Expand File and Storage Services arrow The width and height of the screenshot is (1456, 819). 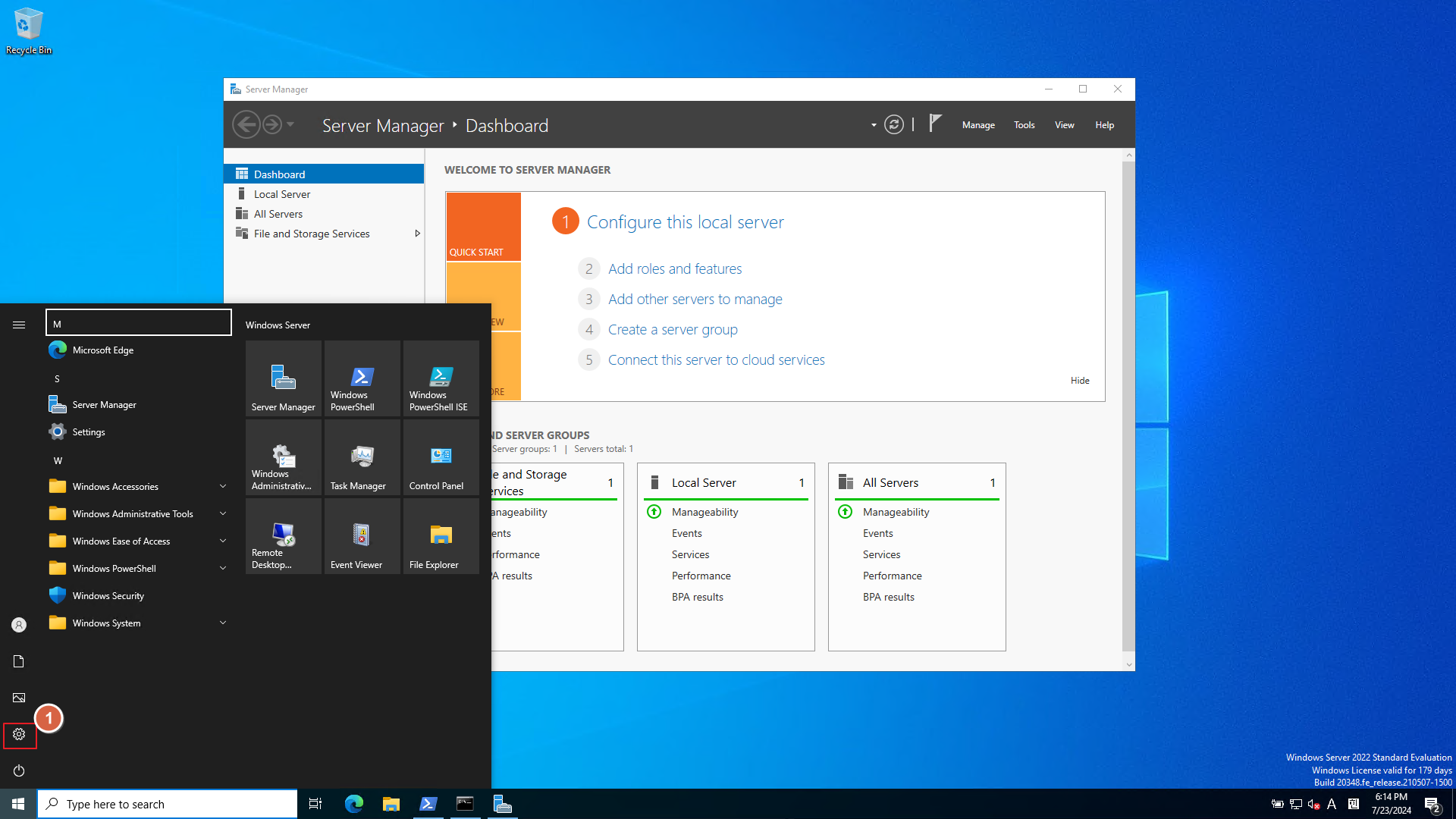417,234
